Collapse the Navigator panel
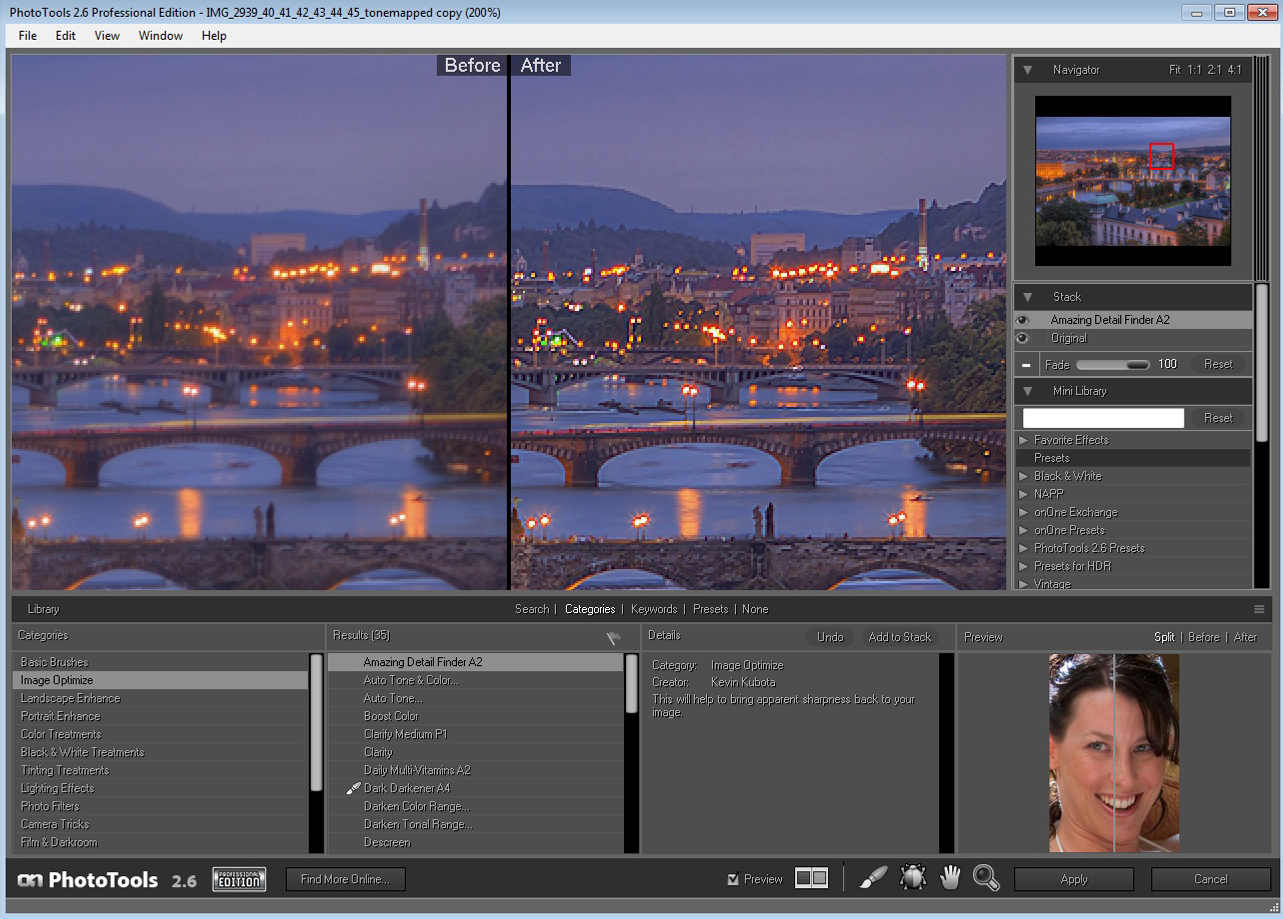 (1027, 70)
